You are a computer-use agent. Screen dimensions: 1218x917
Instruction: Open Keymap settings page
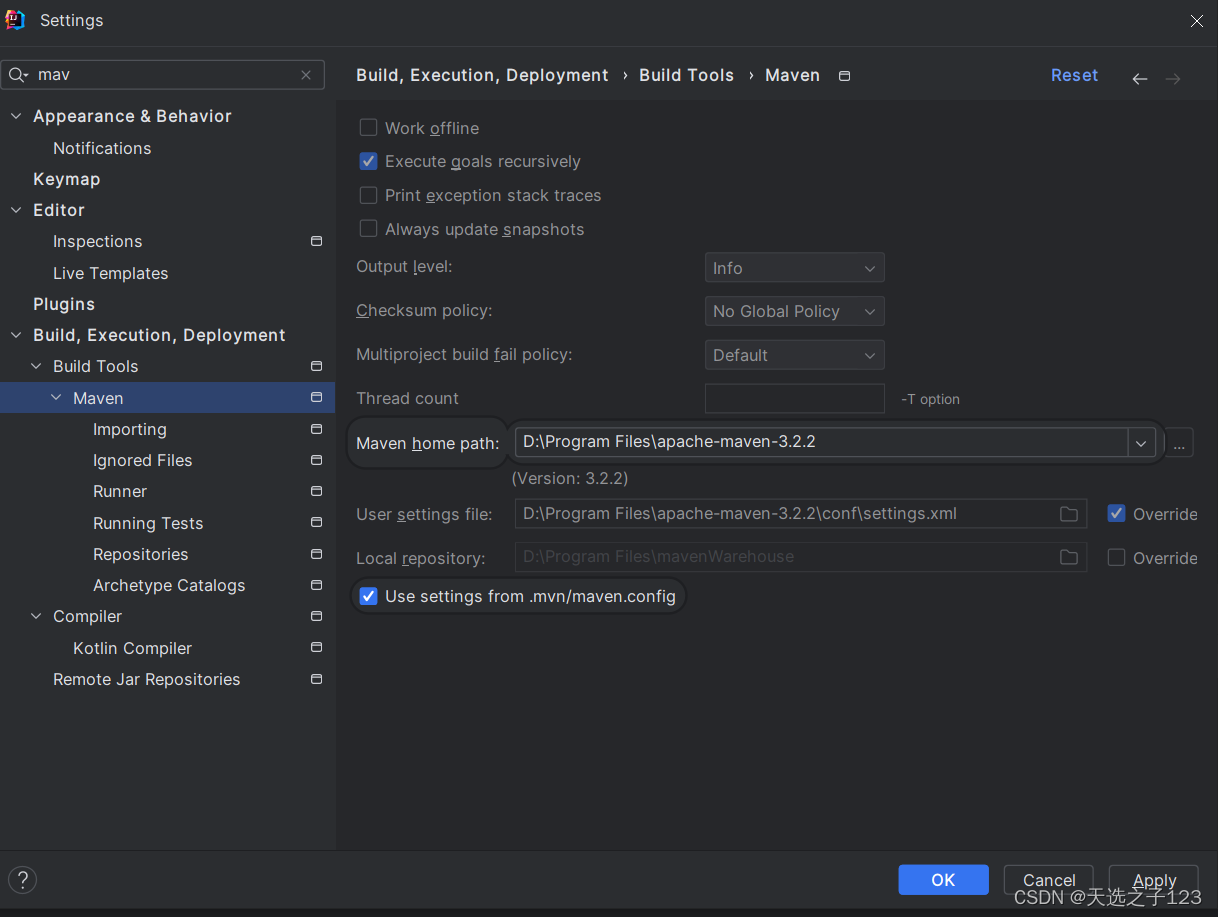(x=66, y=179)
